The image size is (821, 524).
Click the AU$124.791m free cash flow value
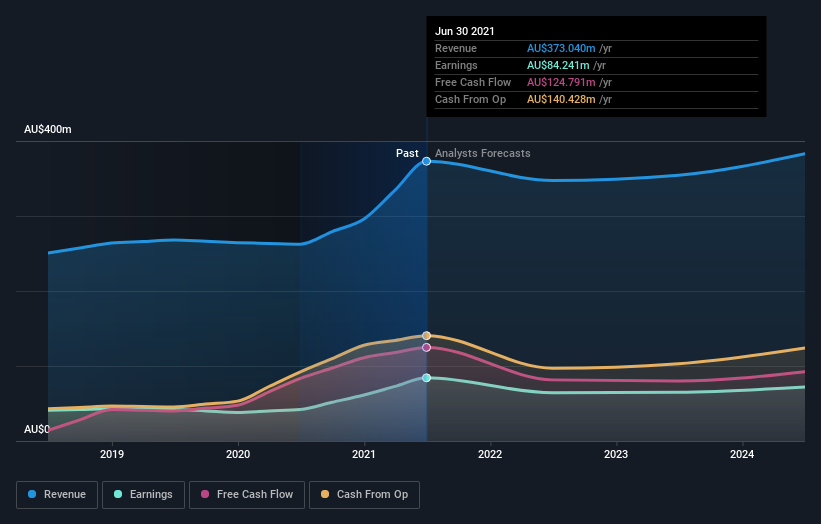[x=561, y=82]
